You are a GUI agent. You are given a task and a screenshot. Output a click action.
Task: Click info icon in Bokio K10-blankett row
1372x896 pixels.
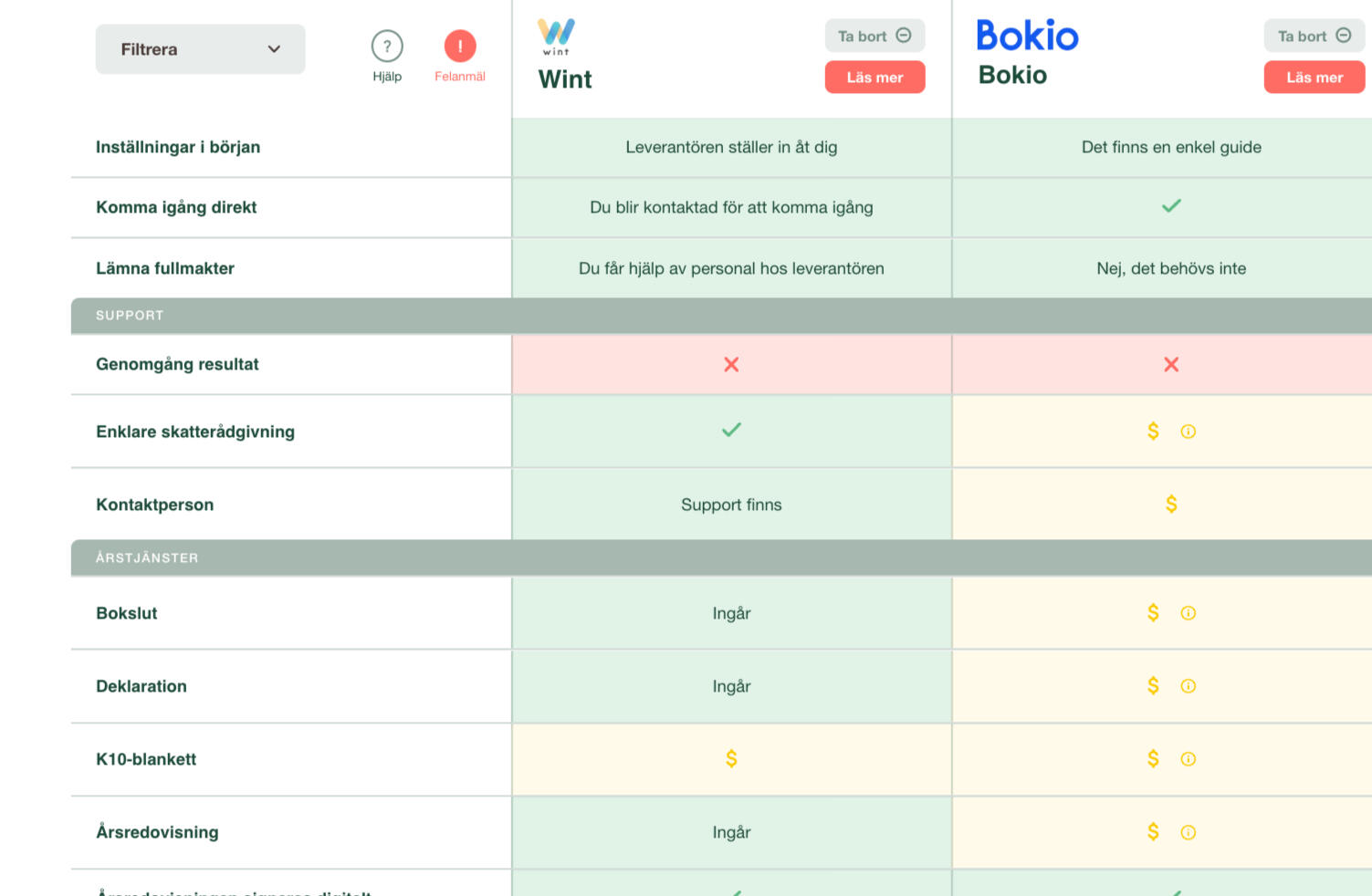1188,759
